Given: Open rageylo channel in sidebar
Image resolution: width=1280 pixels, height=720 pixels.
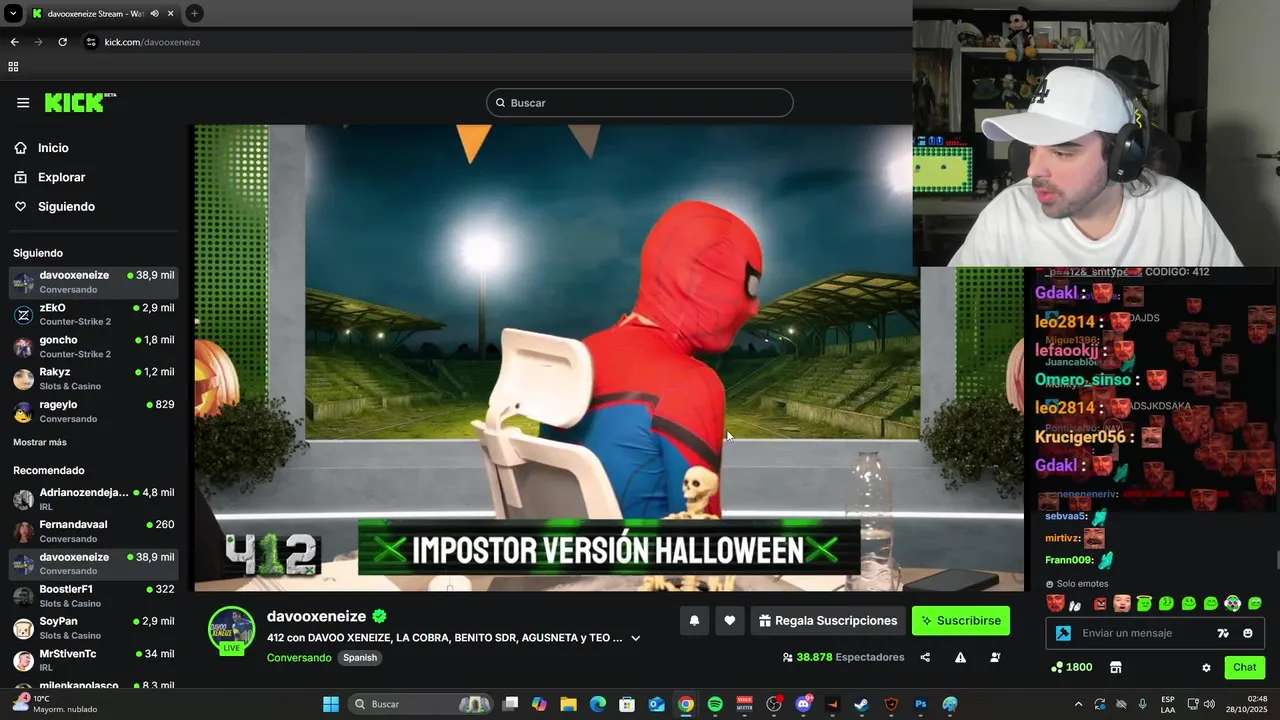Looking at the screenshot, I should [x=93, y=411].
